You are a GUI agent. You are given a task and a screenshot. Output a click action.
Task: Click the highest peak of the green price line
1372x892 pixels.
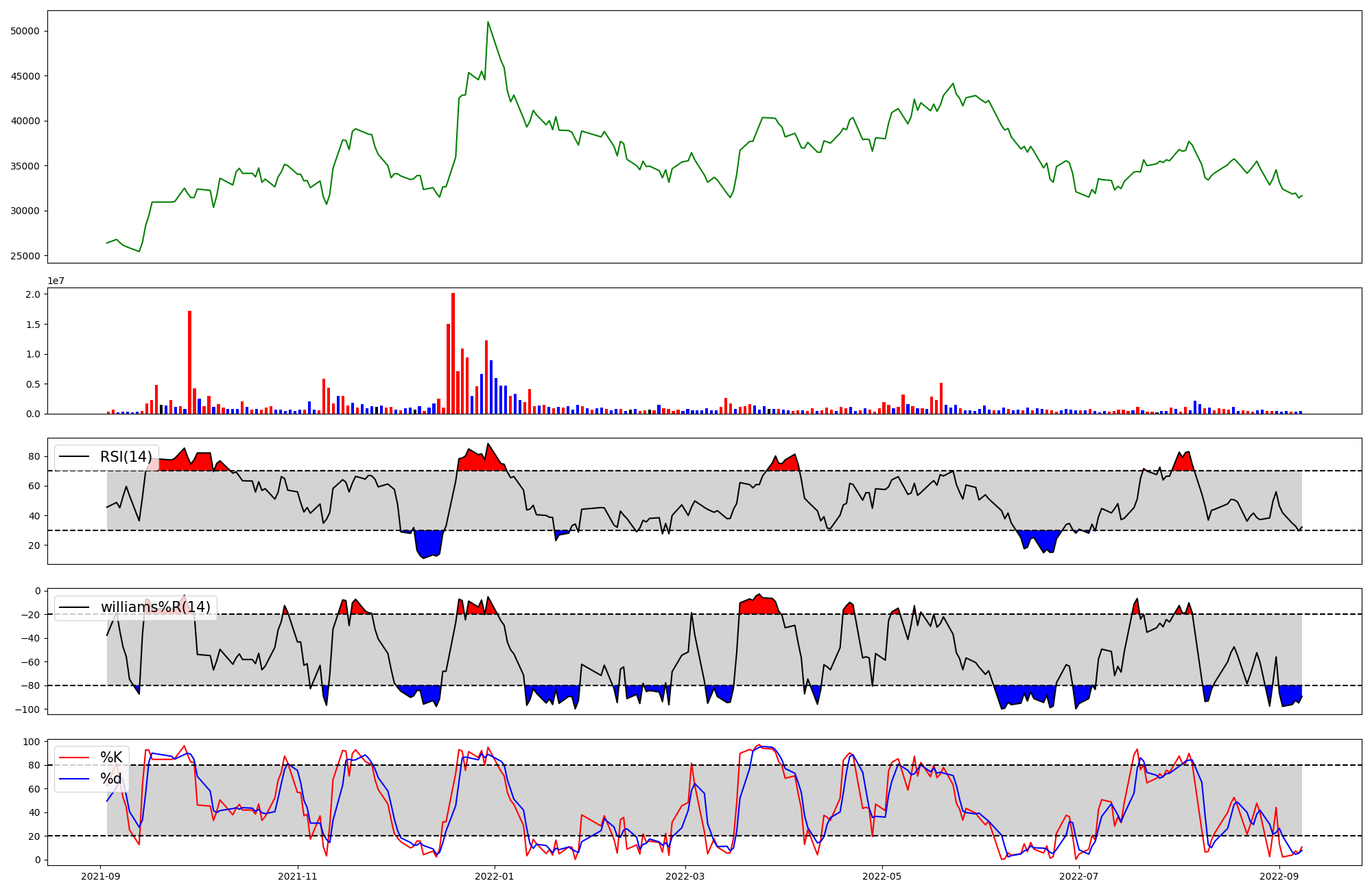[x=488, y=23]
